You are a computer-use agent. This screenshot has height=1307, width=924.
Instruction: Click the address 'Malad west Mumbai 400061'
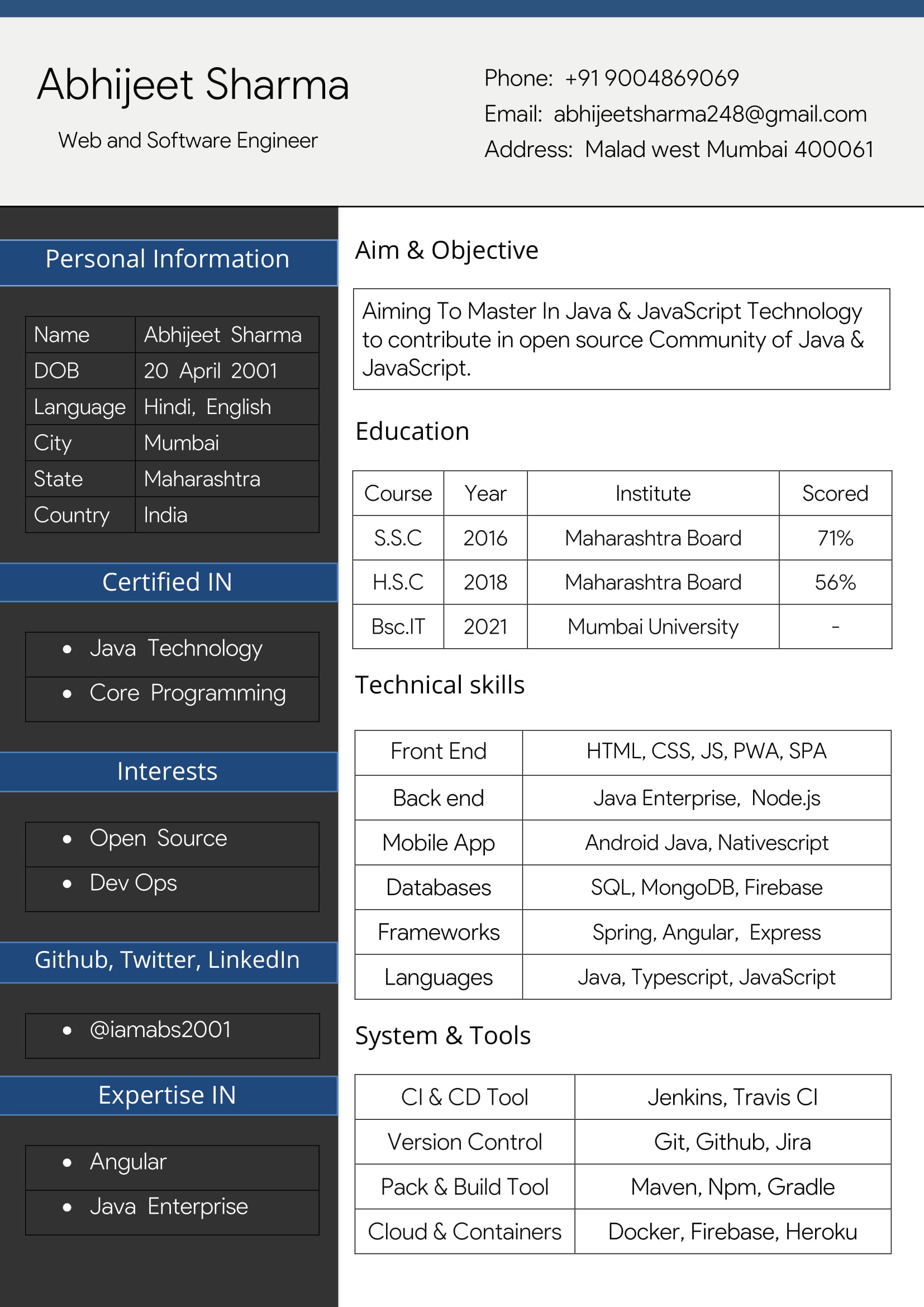[x=729, y=149]
